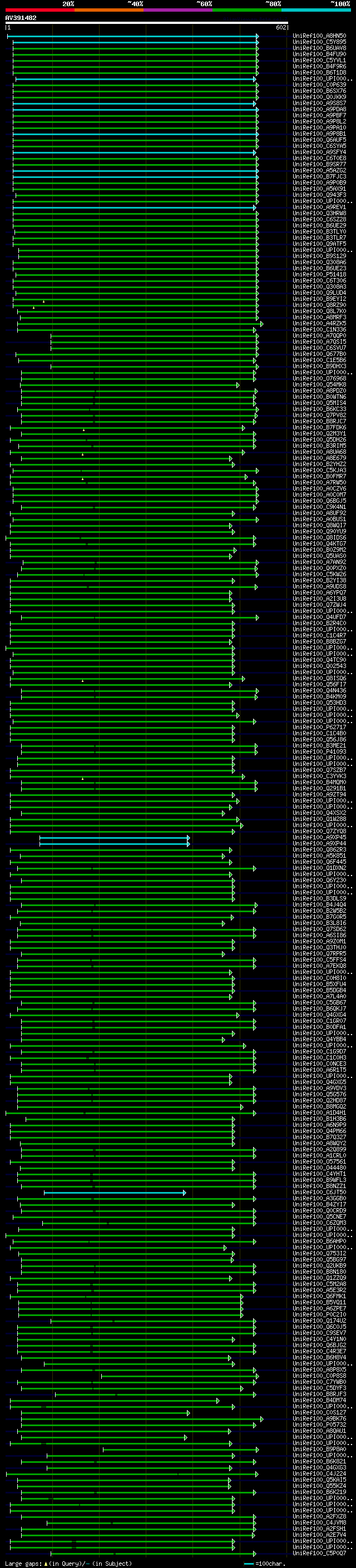Select label UniRef100_Q4UFD7
This screenshot has height=1568, width=356.
click(x=319, y=617)
